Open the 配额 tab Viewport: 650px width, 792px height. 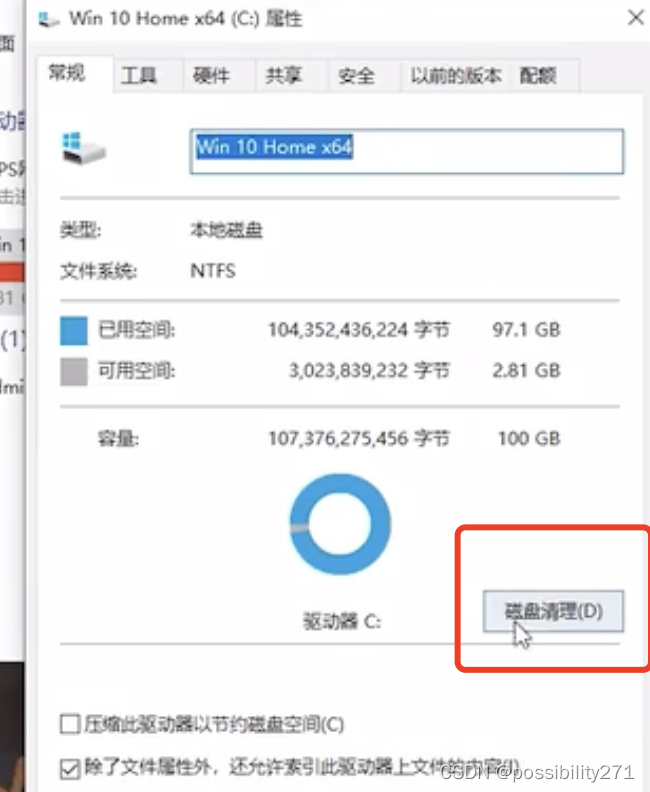[544, 76]
